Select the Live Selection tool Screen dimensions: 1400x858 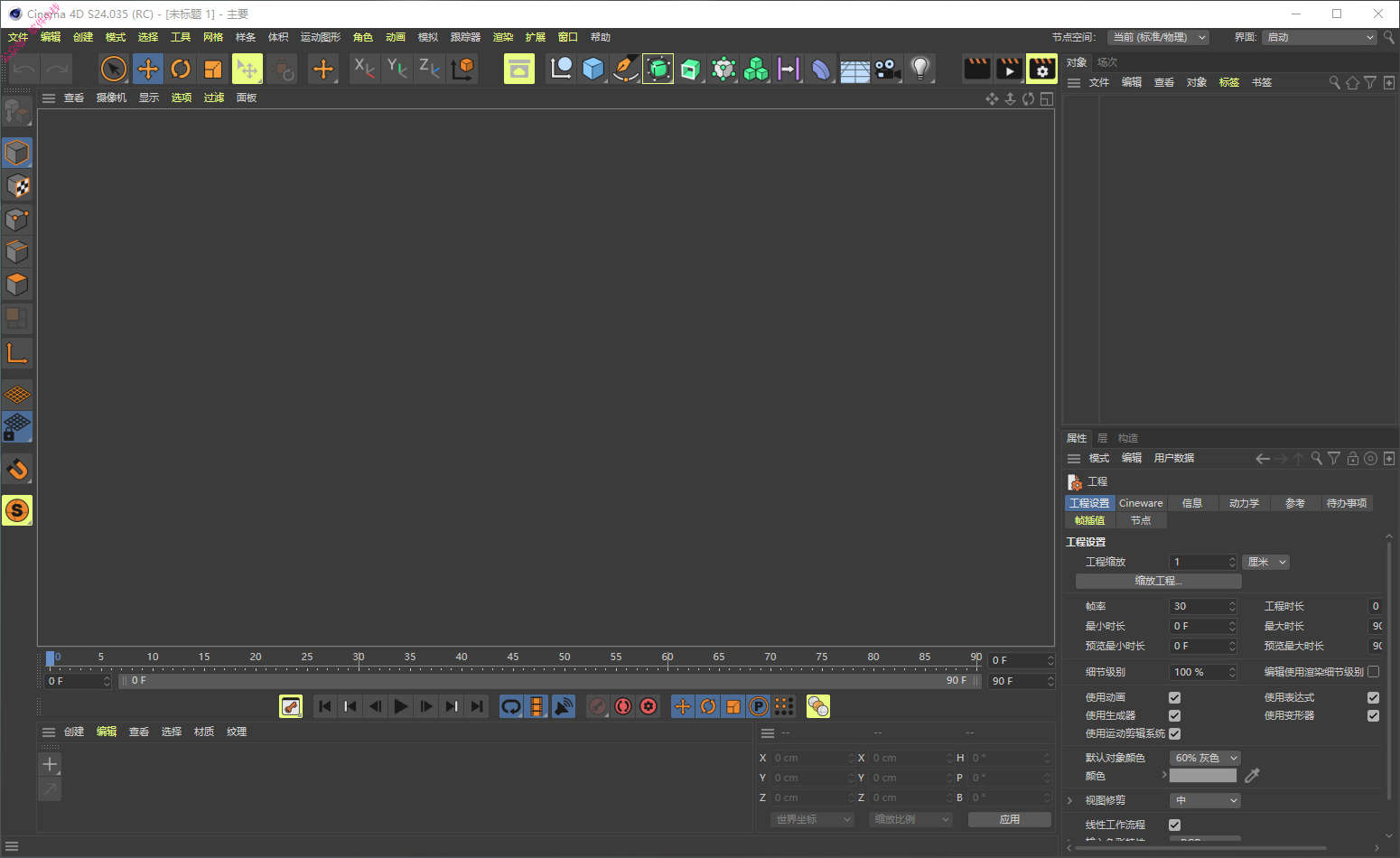coord(114,69)
